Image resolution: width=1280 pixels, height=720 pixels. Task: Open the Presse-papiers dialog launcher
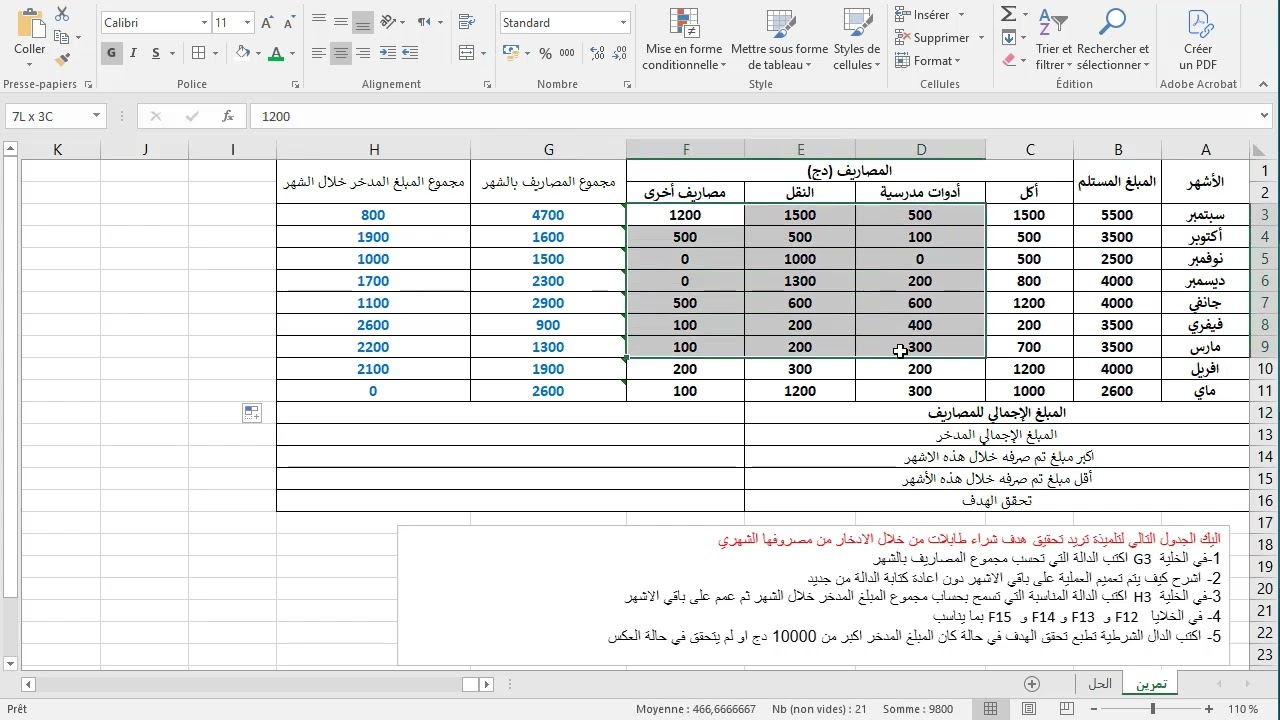(x=89, y=85)
